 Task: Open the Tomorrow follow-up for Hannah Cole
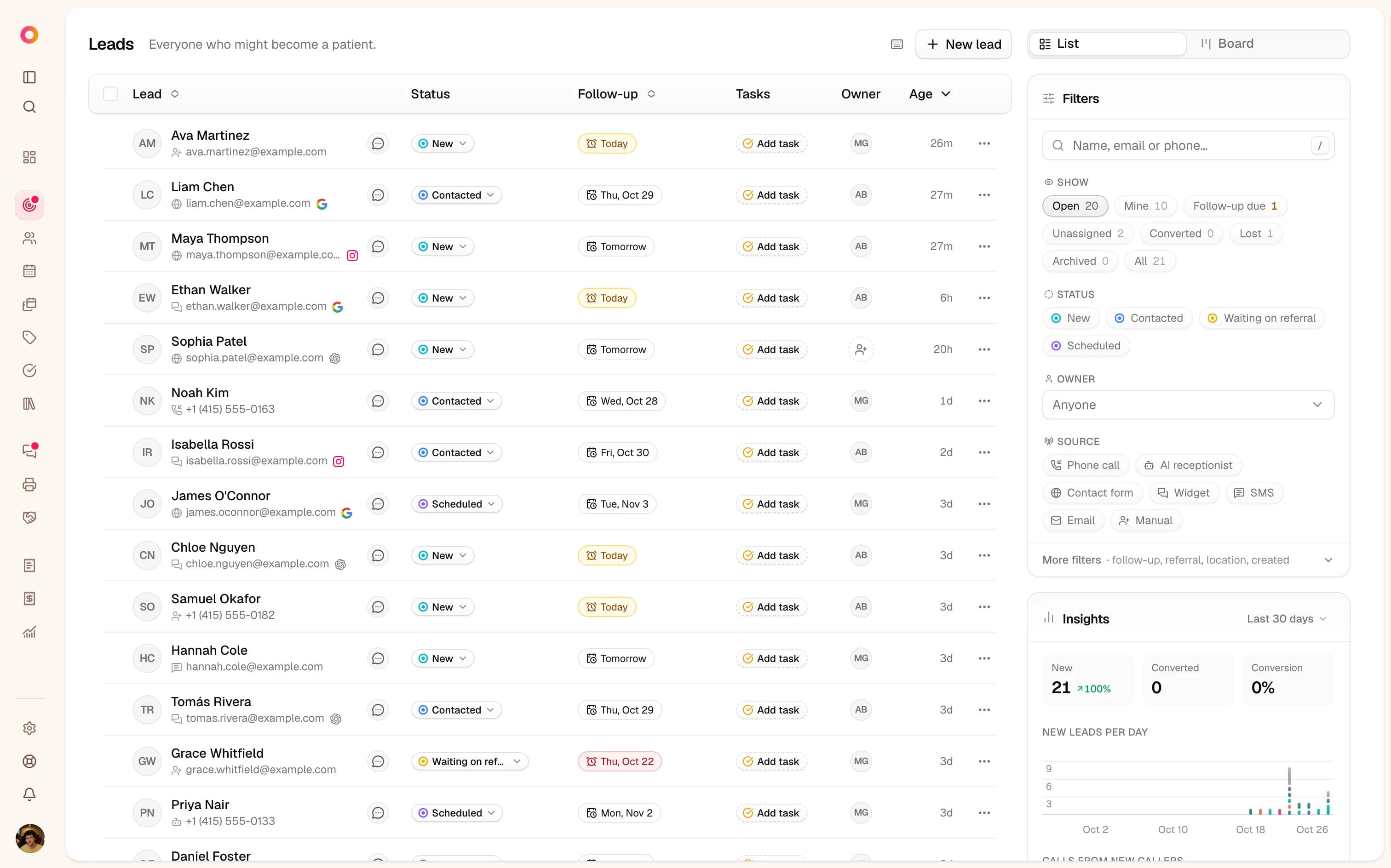point(615,658)
